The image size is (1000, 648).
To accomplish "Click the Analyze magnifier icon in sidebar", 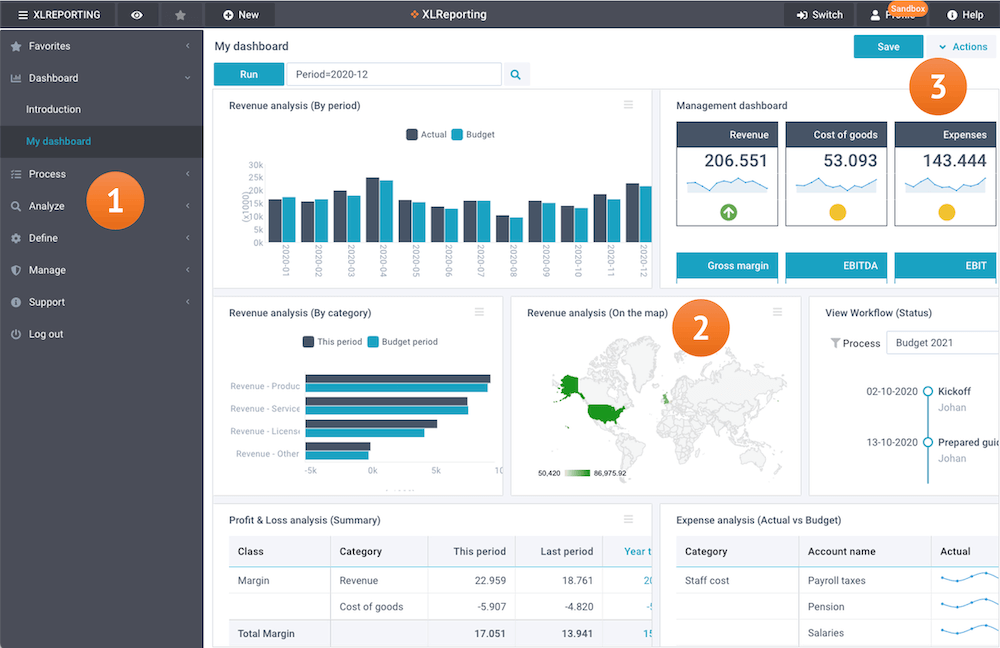I will [x=16, y=206].
